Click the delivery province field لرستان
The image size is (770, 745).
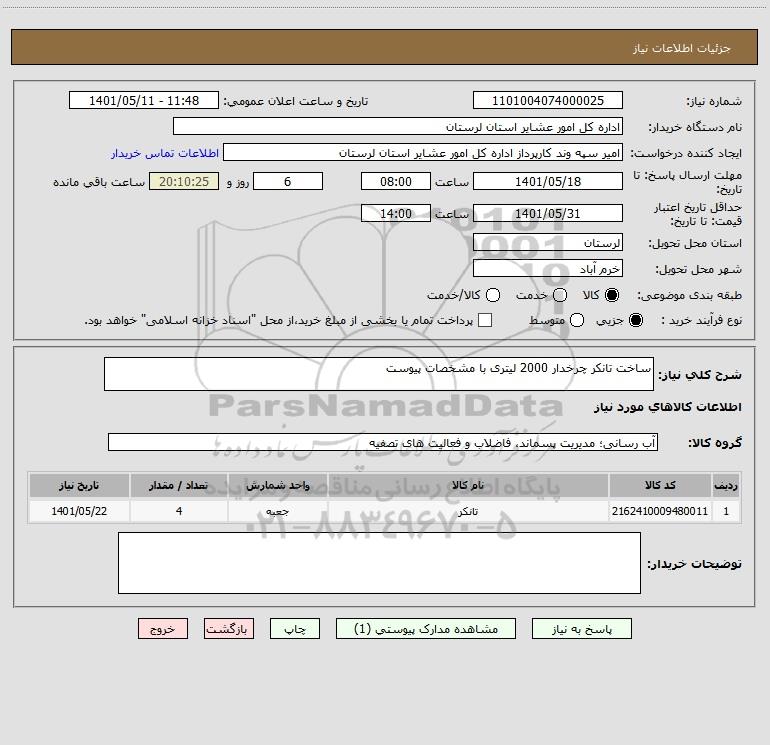click(x=548, y=243)
